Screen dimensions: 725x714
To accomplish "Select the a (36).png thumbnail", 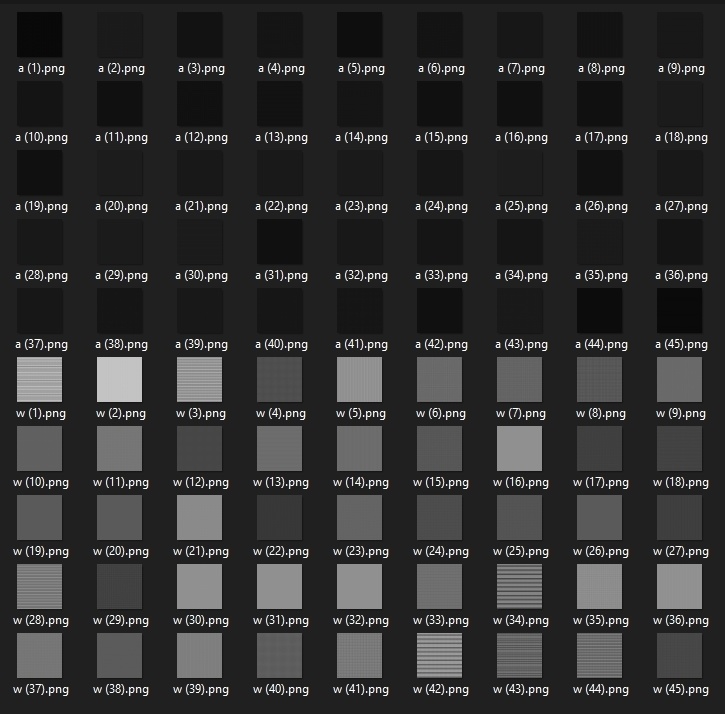I will tap(679, 241).
